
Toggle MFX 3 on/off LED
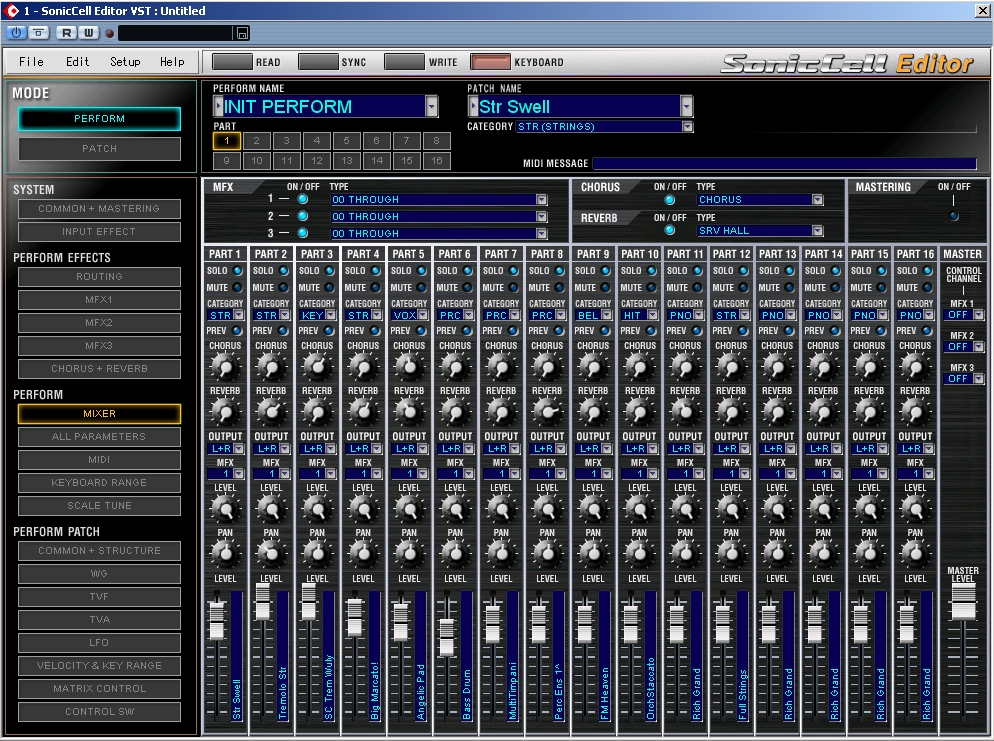pyautogui.click(x=303, y=233)
